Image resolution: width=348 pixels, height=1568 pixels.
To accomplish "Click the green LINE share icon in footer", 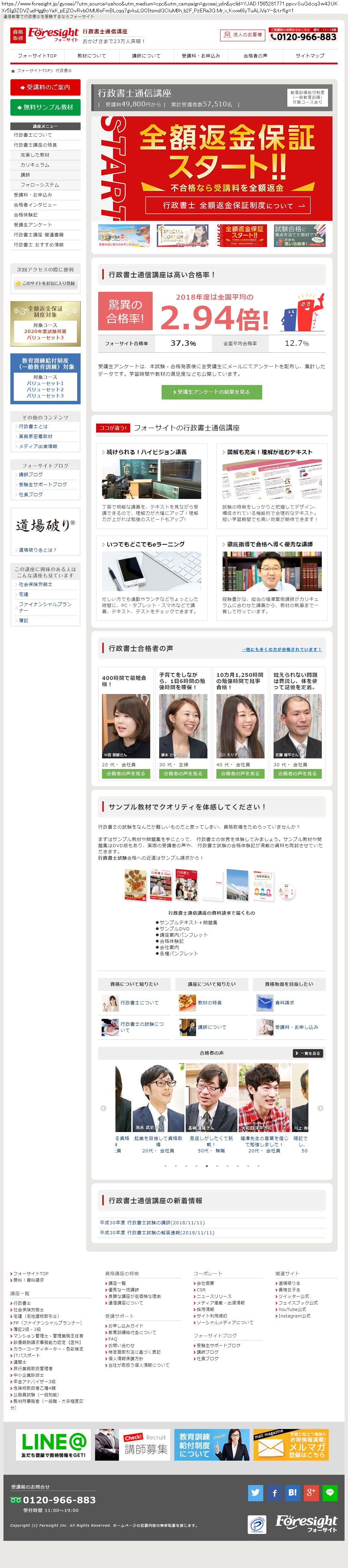I will pos(330,1492).
